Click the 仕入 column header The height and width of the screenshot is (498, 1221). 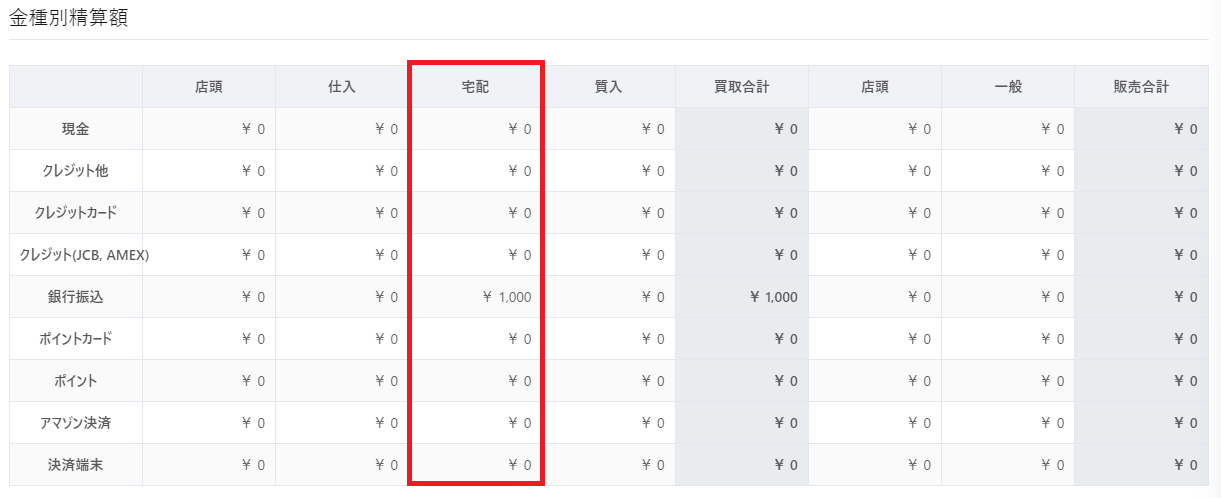click(x=342, y=87)
